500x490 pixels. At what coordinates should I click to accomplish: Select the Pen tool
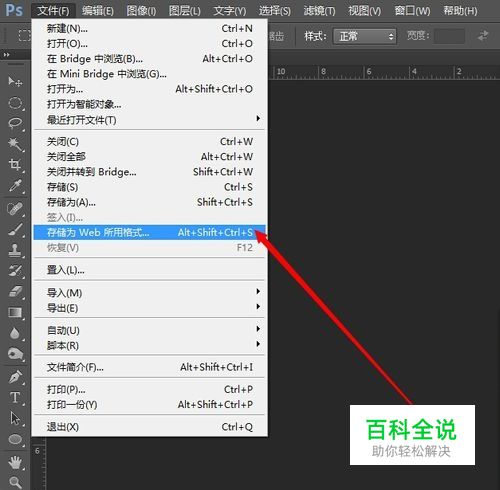pyautogui.click(x=15, y=377)
